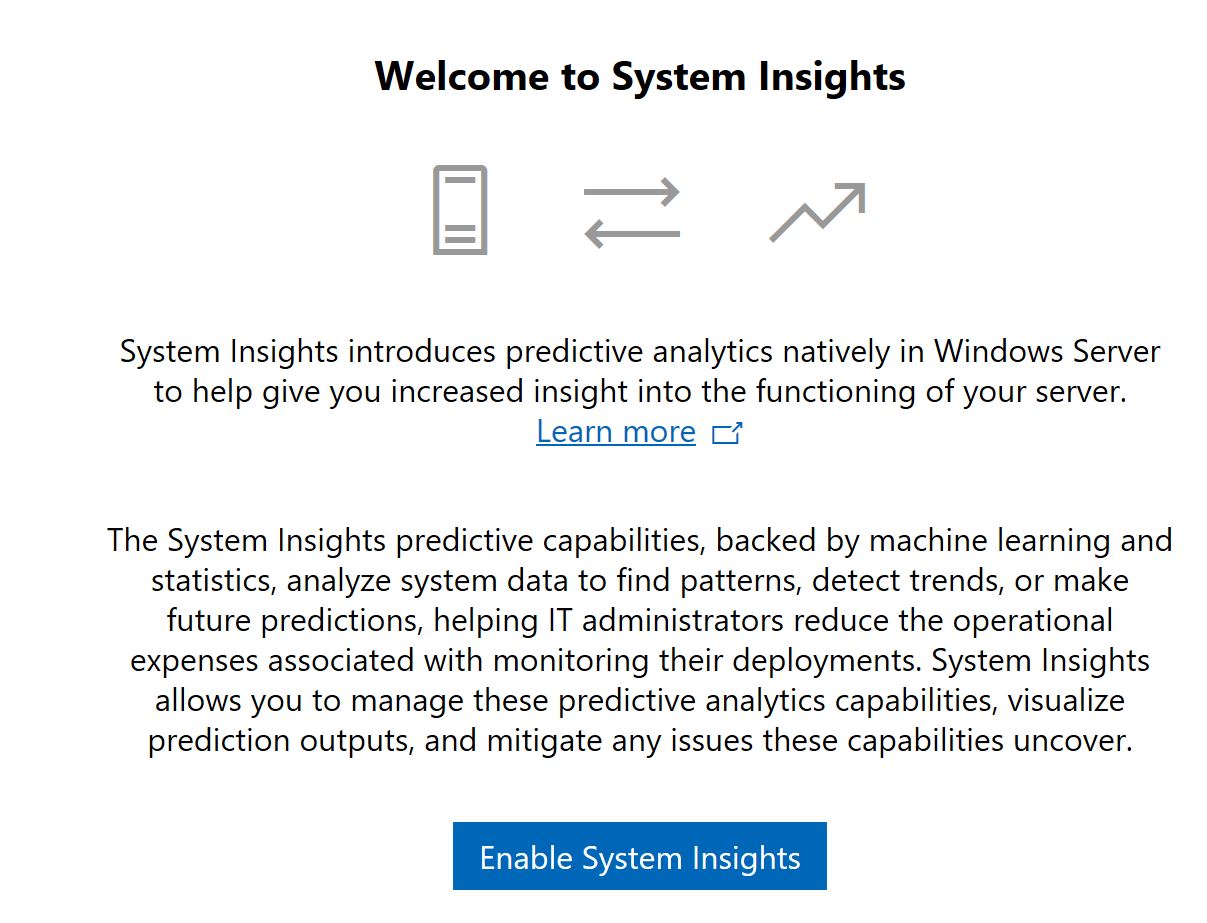Click the paragraph describing predictive capabilities

[640, 641]
